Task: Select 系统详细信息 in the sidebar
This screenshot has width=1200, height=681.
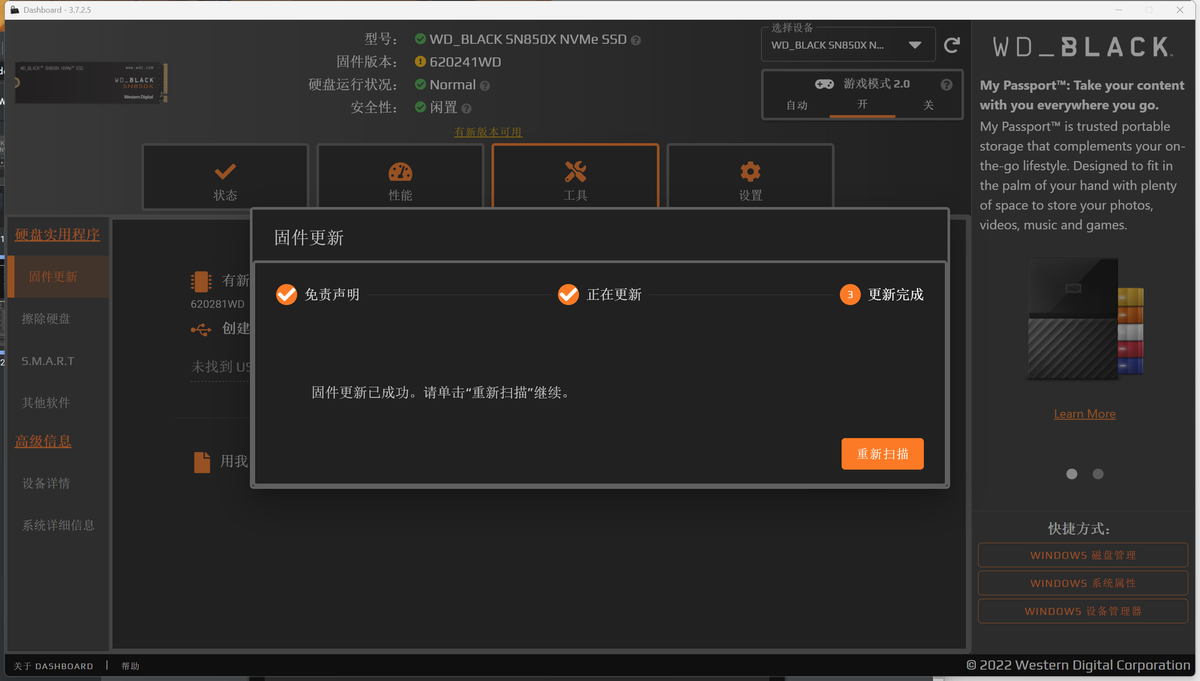Action: (58, 525)
